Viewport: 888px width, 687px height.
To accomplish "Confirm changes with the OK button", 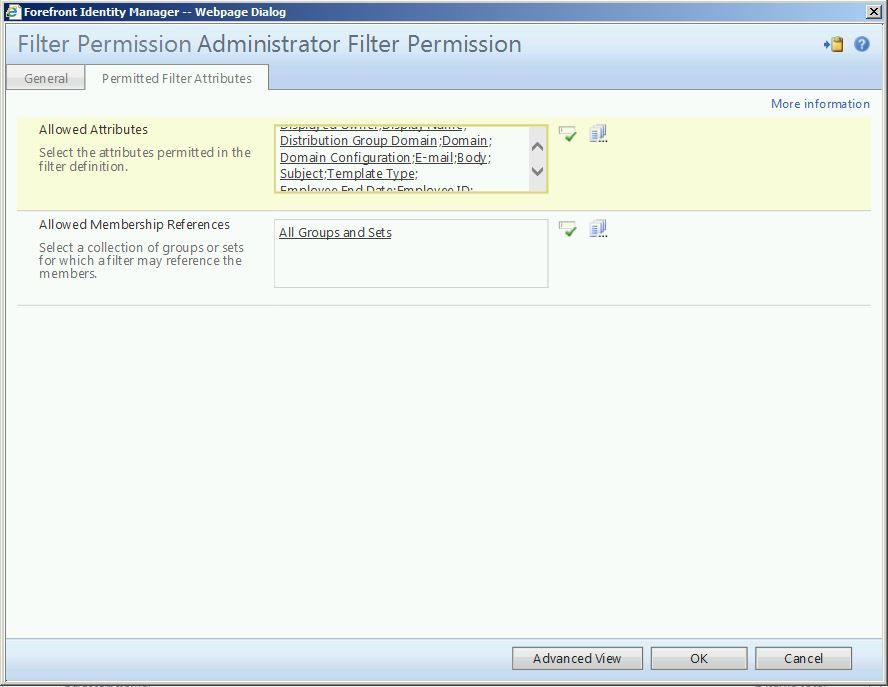I will 699,658.
